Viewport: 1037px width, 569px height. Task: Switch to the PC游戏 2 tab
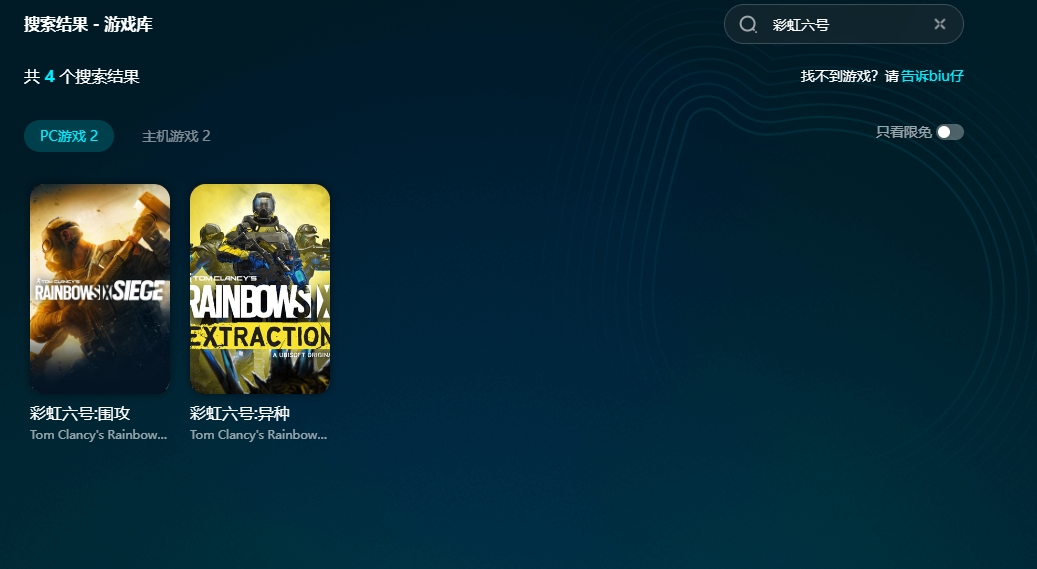[69, 136]
